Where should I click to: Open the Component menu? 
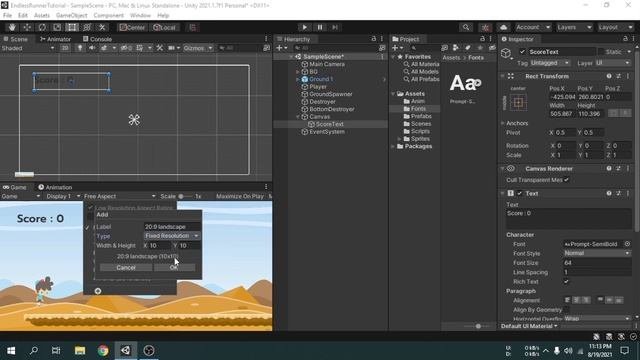pos(109,16)
